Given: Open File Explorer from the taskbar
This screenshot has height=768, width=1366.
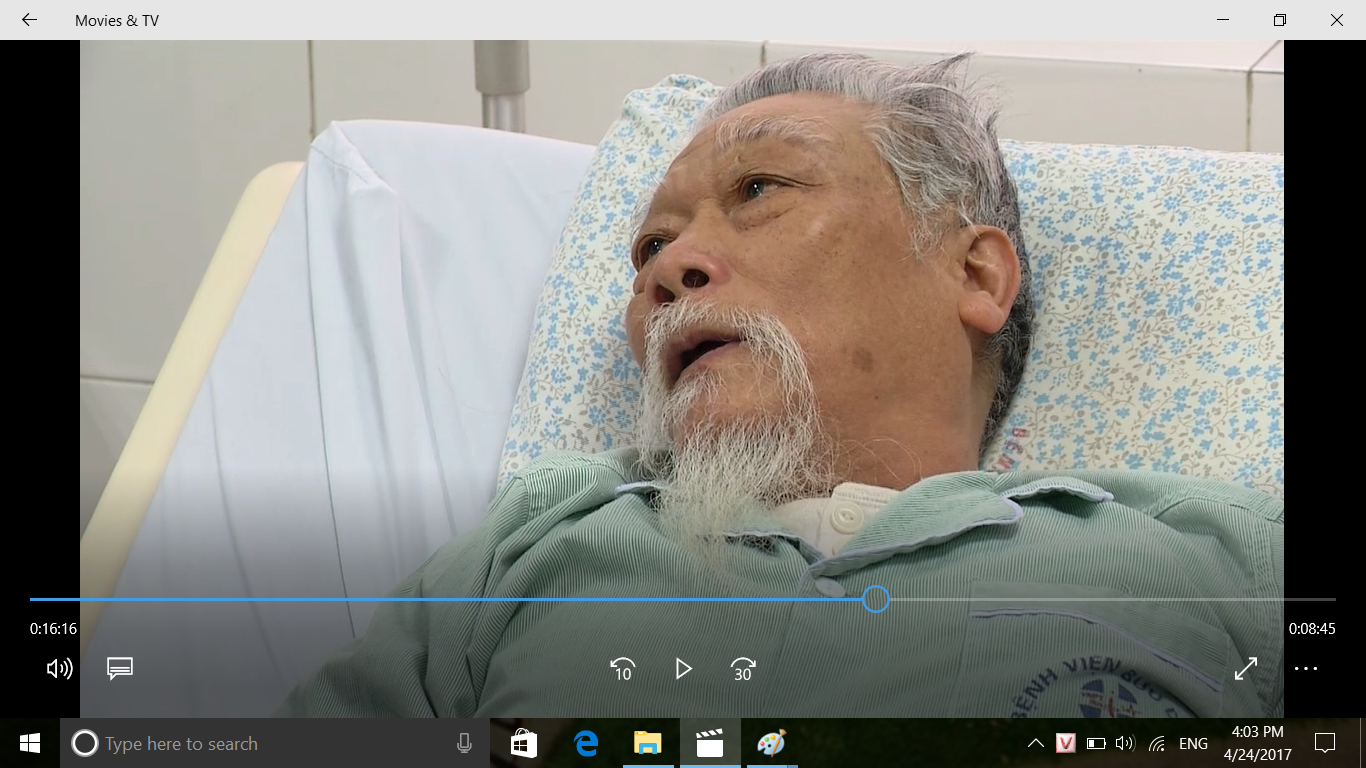Looking at the screenshot, I should [647, 743].
